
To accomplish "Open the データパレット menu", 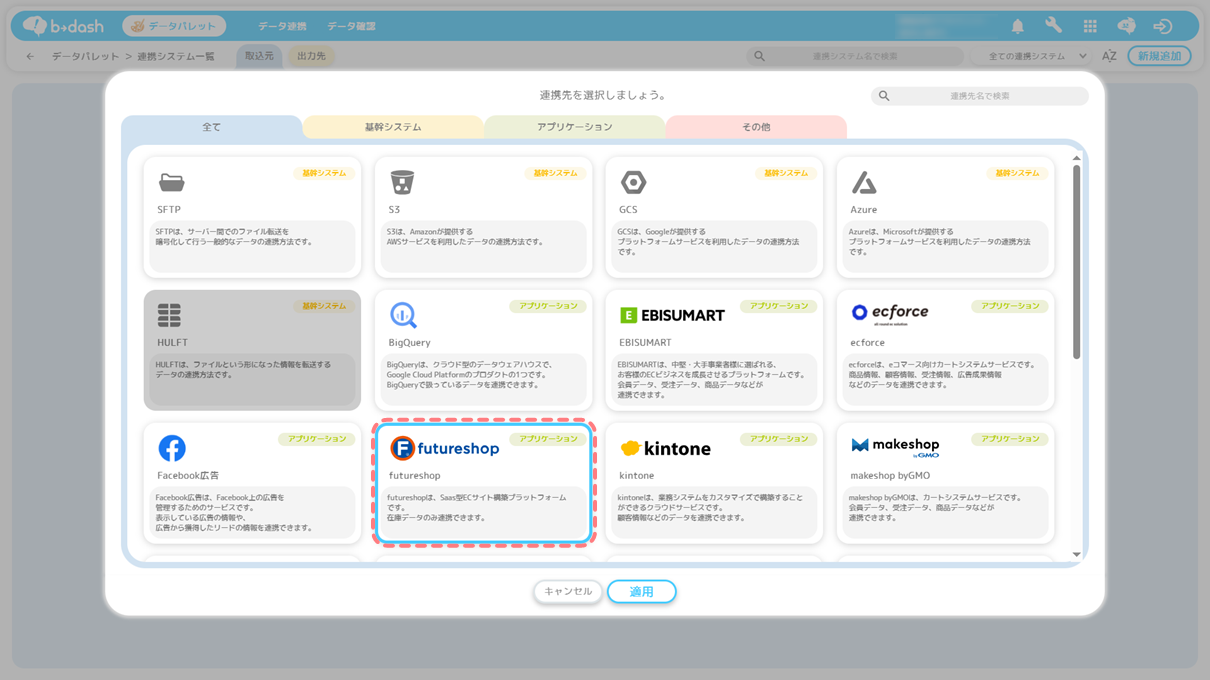I will 174,26.
